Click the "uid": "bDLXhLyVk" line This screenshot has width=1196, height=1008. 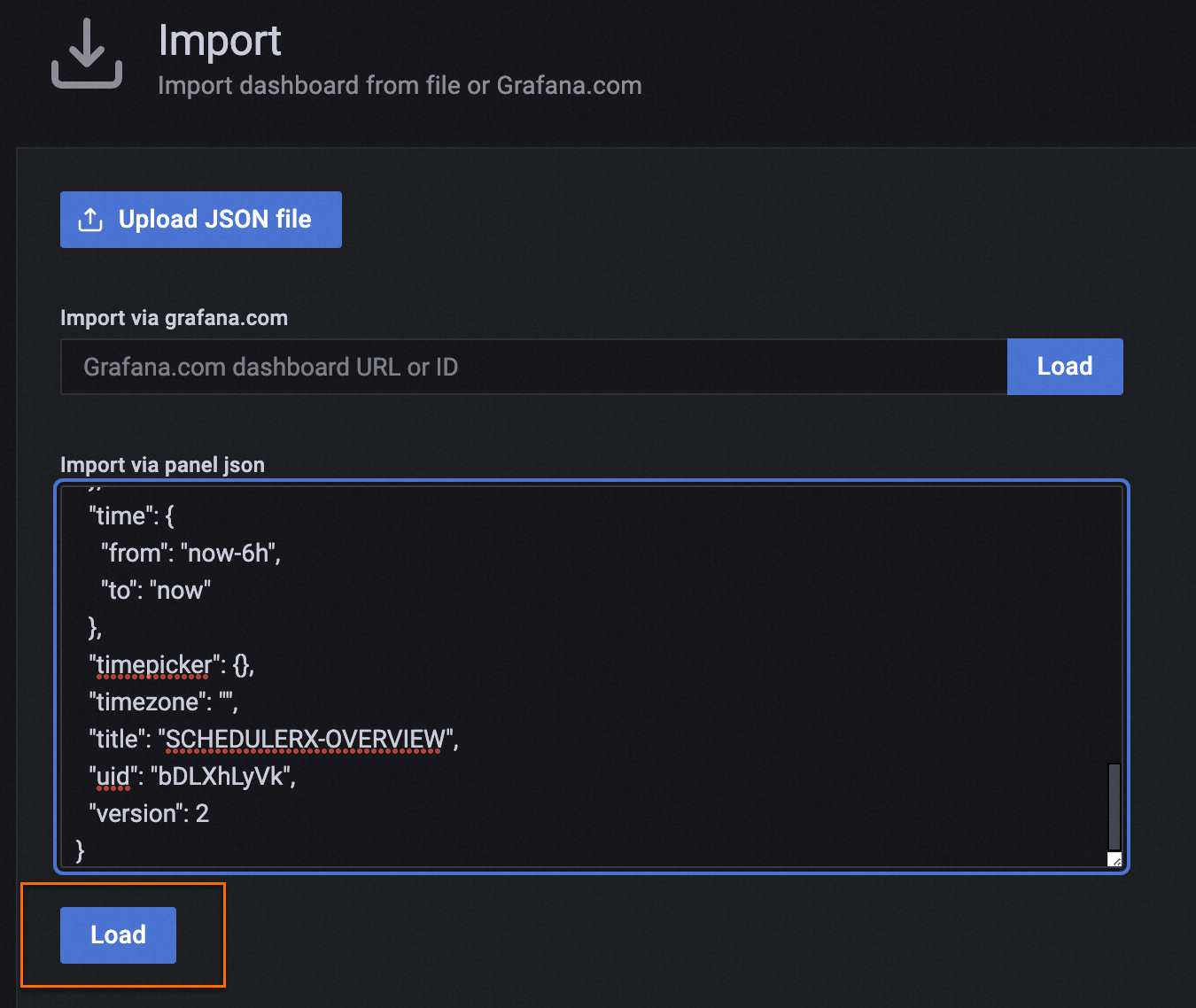point(192,777)
